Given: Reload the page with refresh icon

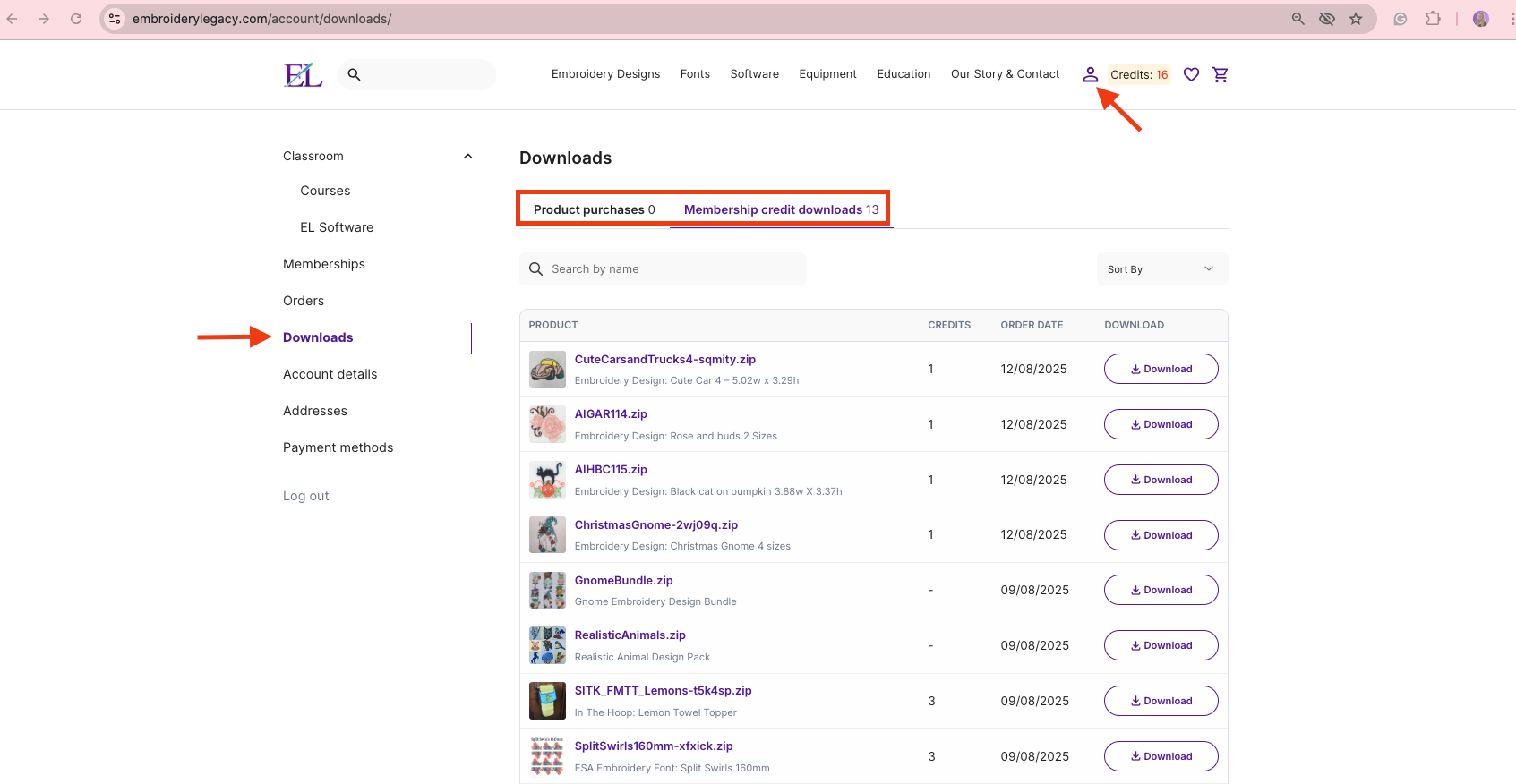Looking at the screenshot, I should coord(76,19).
